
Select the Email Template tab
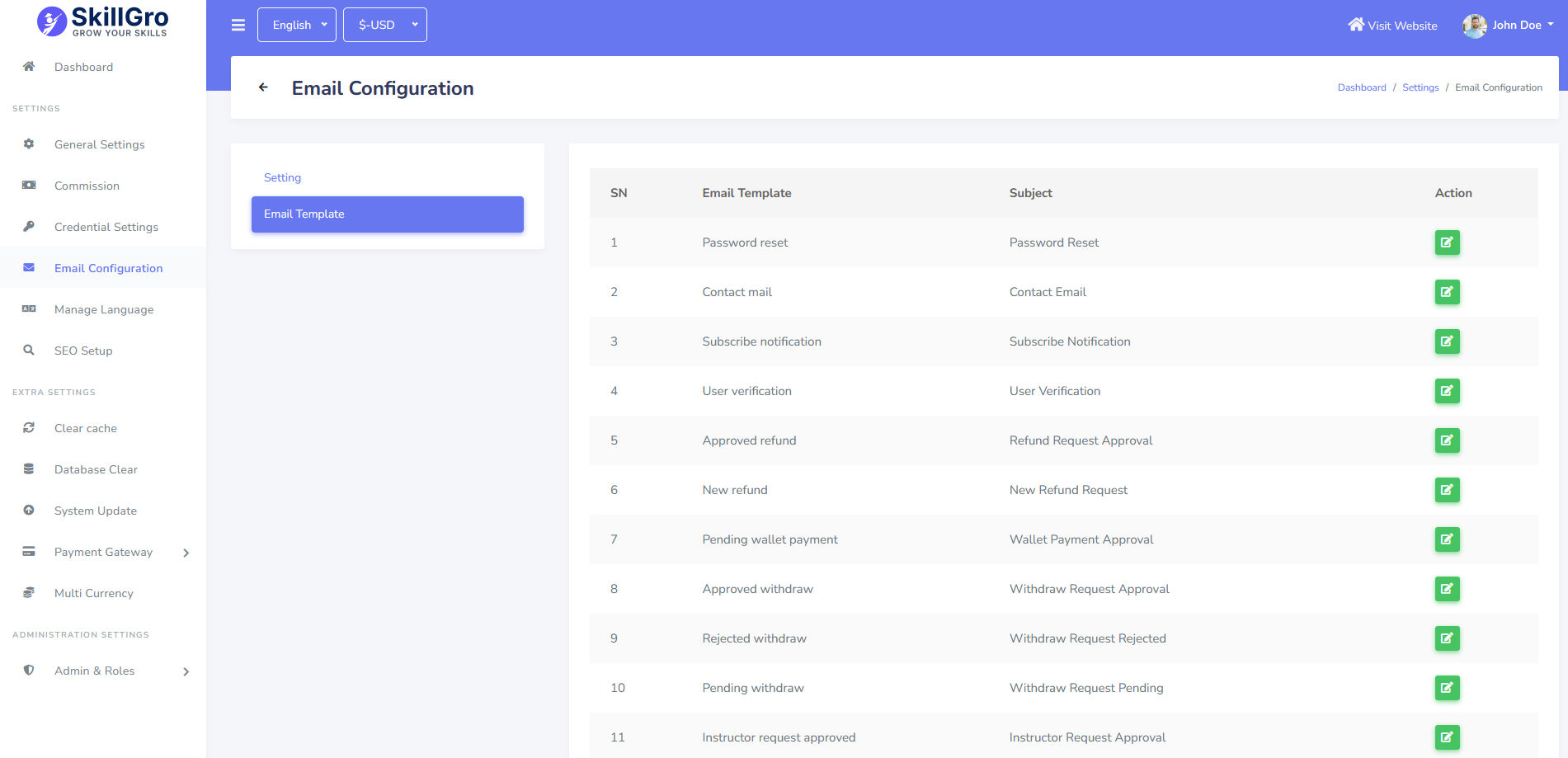coord(388,214)
